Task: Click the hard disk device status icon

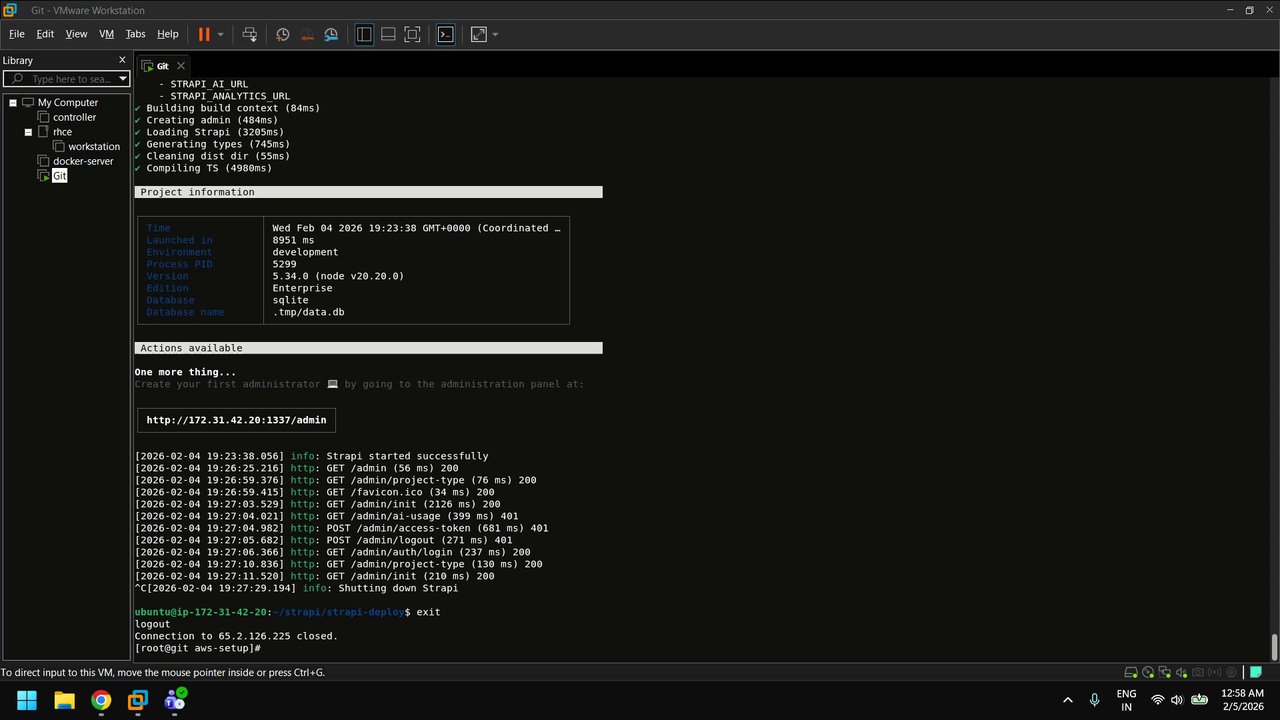Action: point(1131,673)
